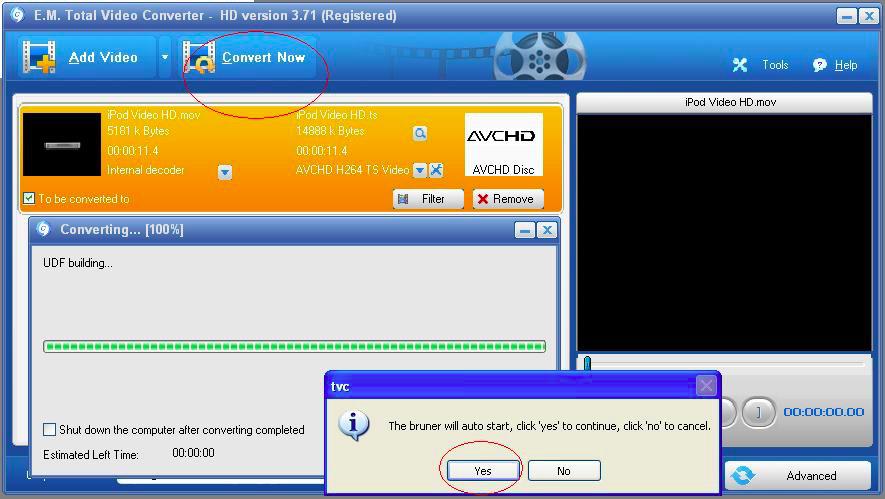The height and width of the screenshot is (499, 885).
Task: Open the Filter button
Action: (428, 199)
